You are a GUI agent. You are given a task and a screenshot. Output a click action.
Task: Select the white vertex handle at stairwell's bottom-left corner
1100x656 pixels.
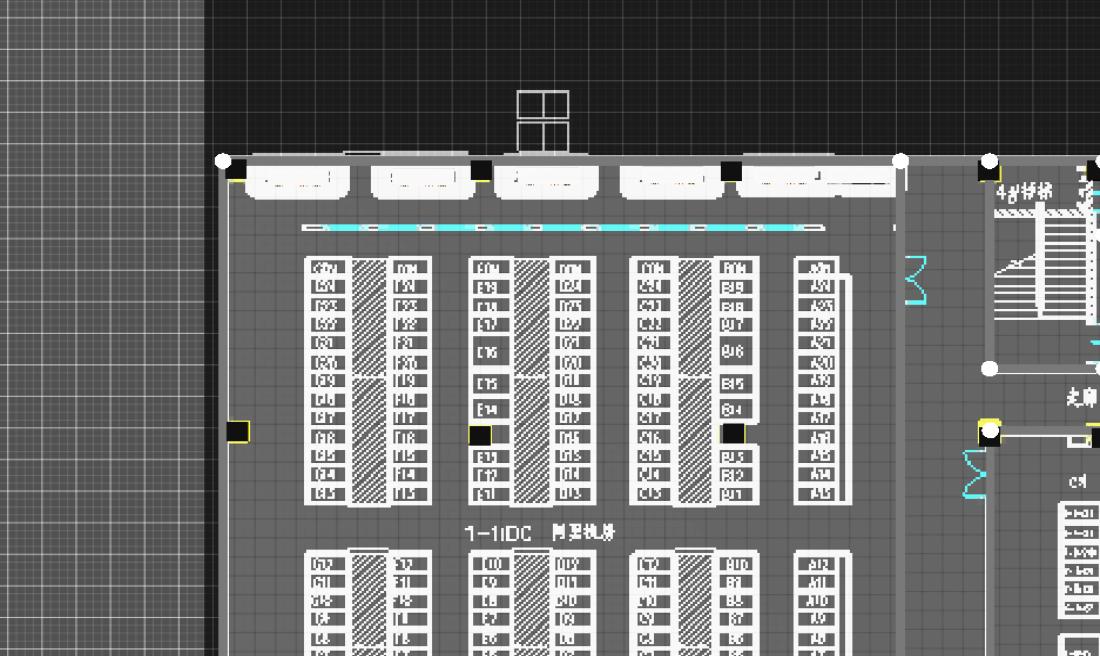click(x=990, y=368)
